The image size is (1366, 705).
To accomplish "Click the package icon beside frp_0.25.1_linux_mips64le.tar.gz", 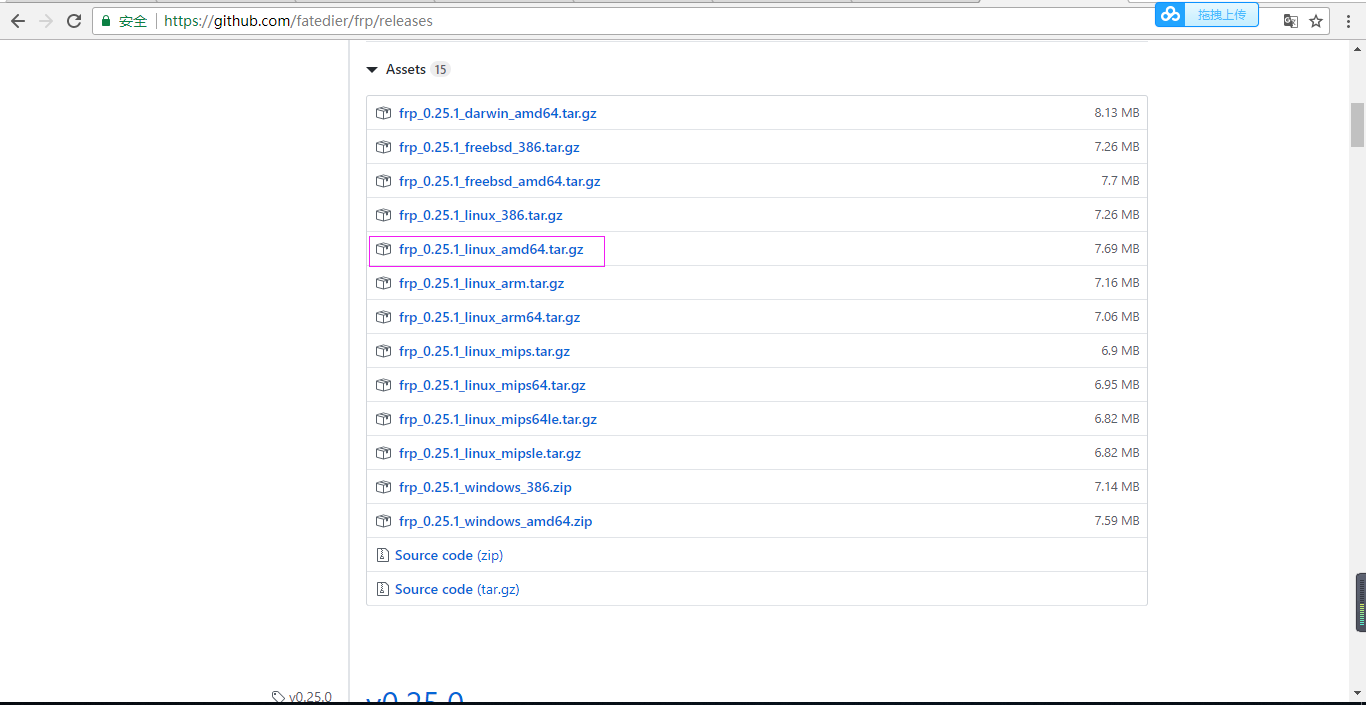I will click(x=383, y=419).
